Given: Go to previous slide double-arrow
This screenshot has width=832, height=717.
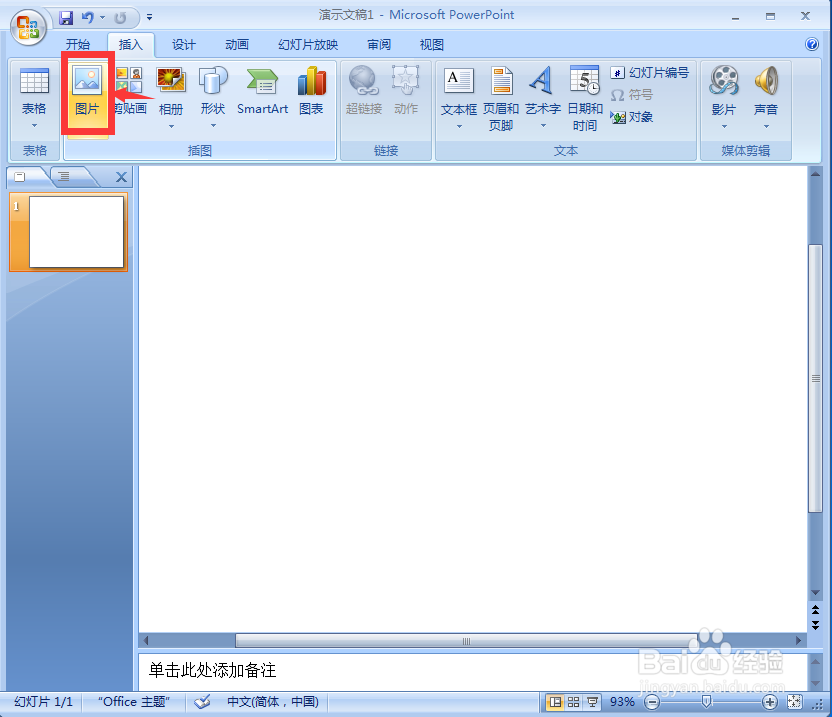Looking at the screenshot, I should click(x=816, y=610).
